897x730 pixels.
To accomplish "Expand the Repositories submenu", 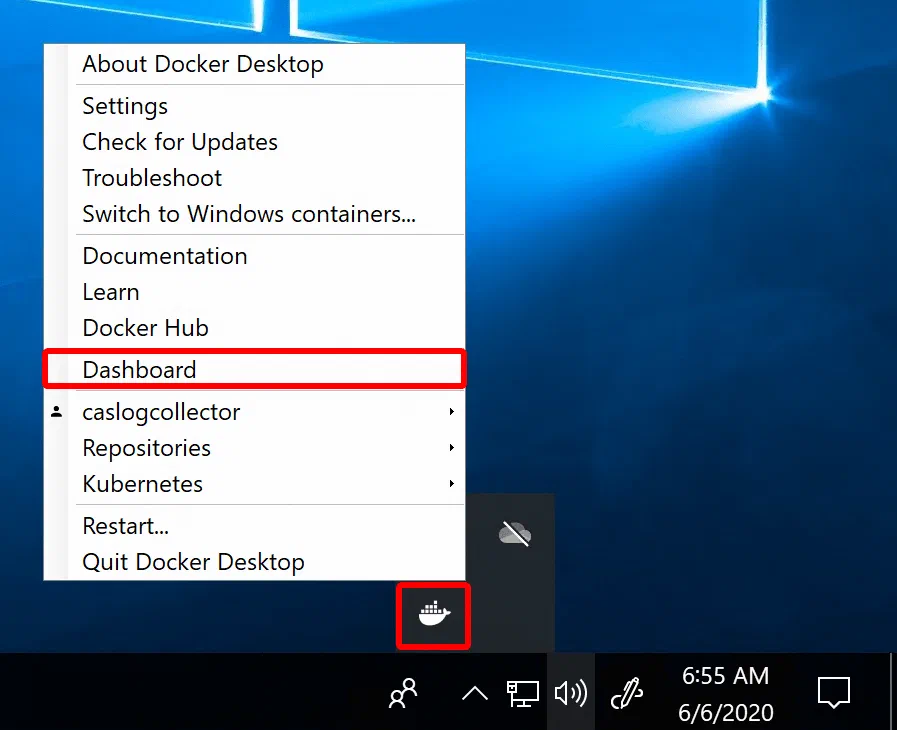I will 255,448.
